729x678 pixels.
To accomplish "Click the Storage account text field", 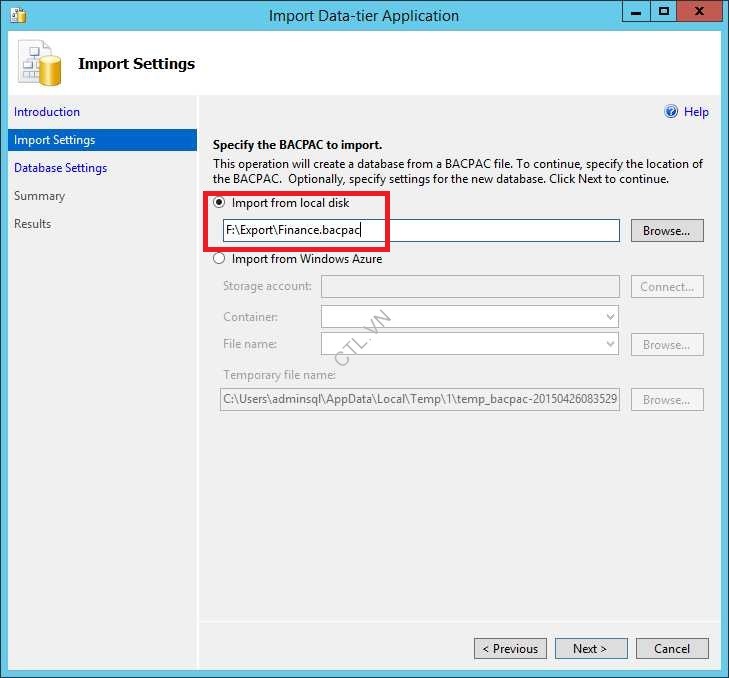I will point(469,287).
